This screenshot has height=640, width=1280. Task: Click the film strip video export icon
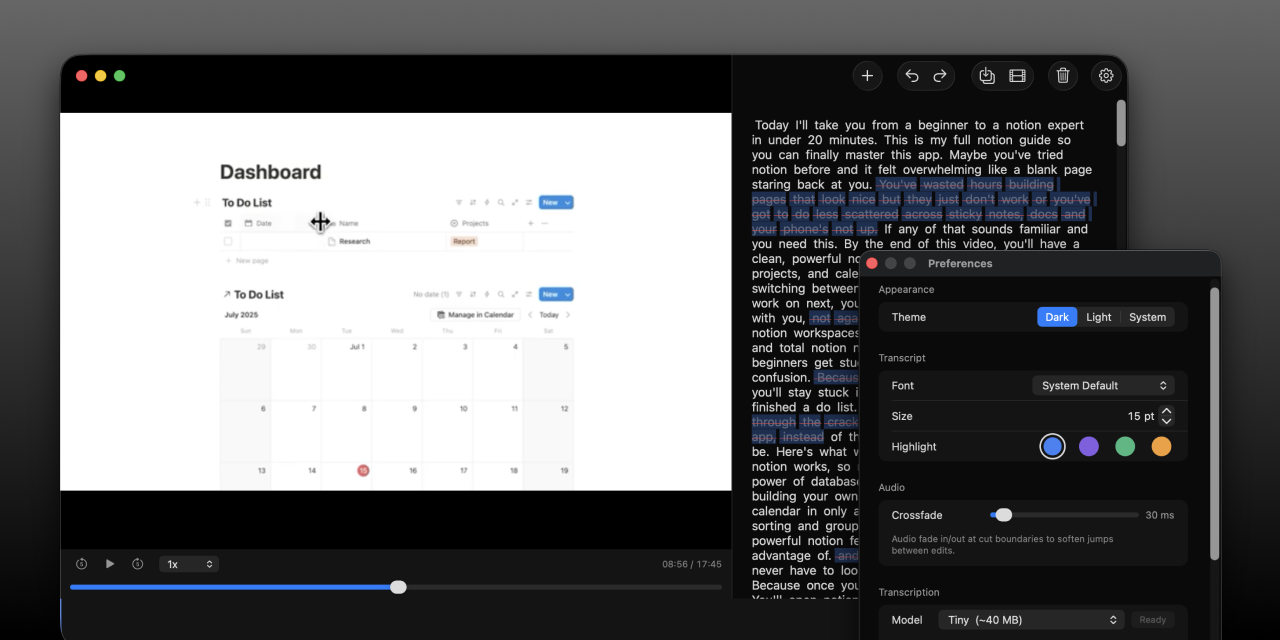click(1017, 75)
